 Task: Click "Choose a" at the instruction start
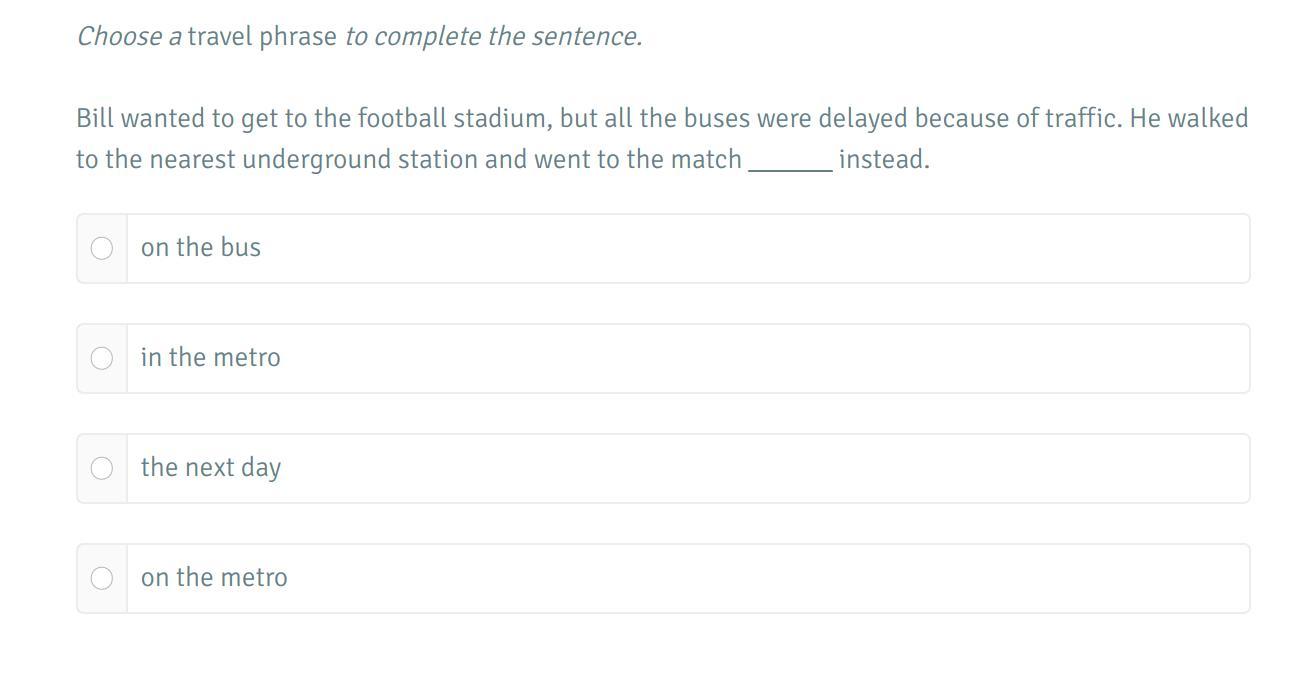[x=129, y=37]
